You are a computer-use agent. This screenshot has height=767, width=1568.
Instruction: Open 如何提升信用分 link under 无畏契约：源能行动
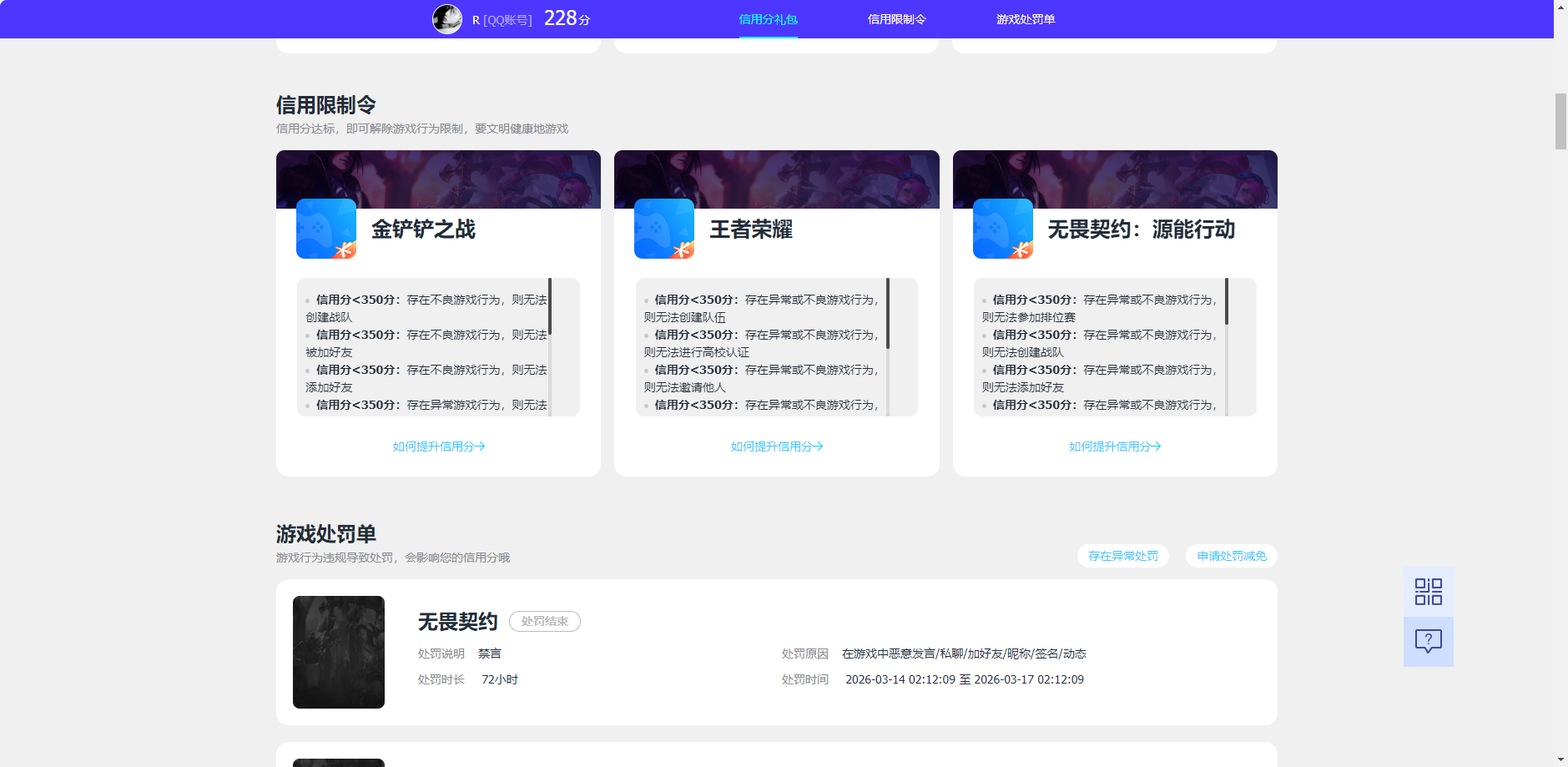pos(1115,447)
